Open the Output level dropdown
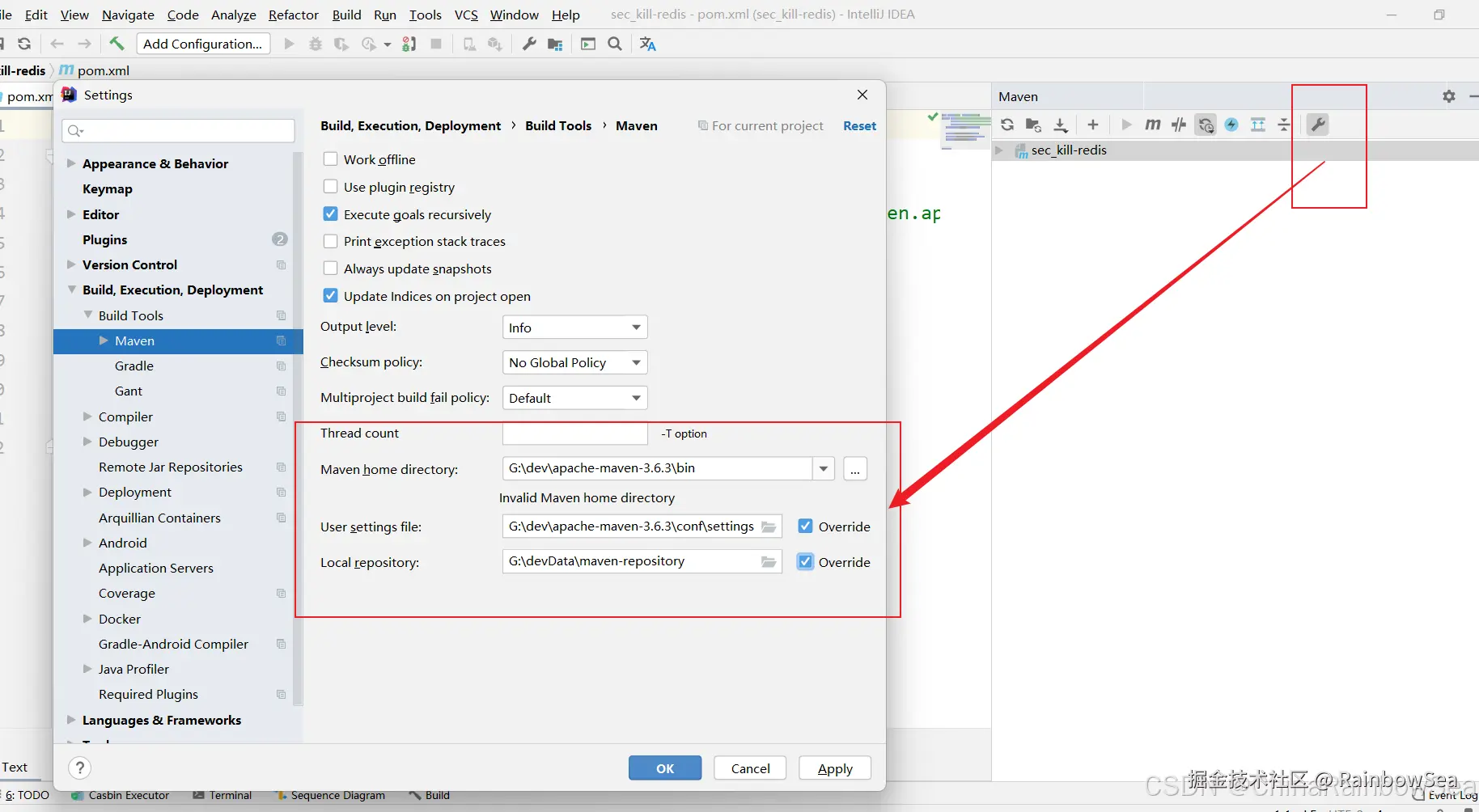The width and height of the screenshot is (1479, 812). click(574, 328)
